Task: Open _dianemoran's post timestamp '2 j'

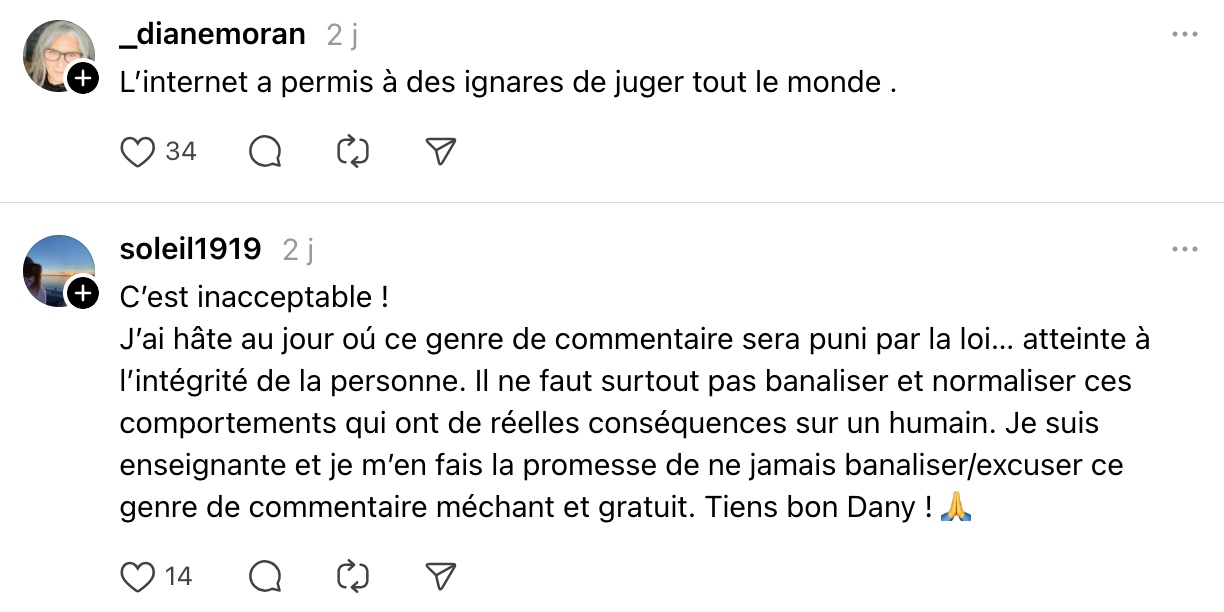Action: (342, 35)
